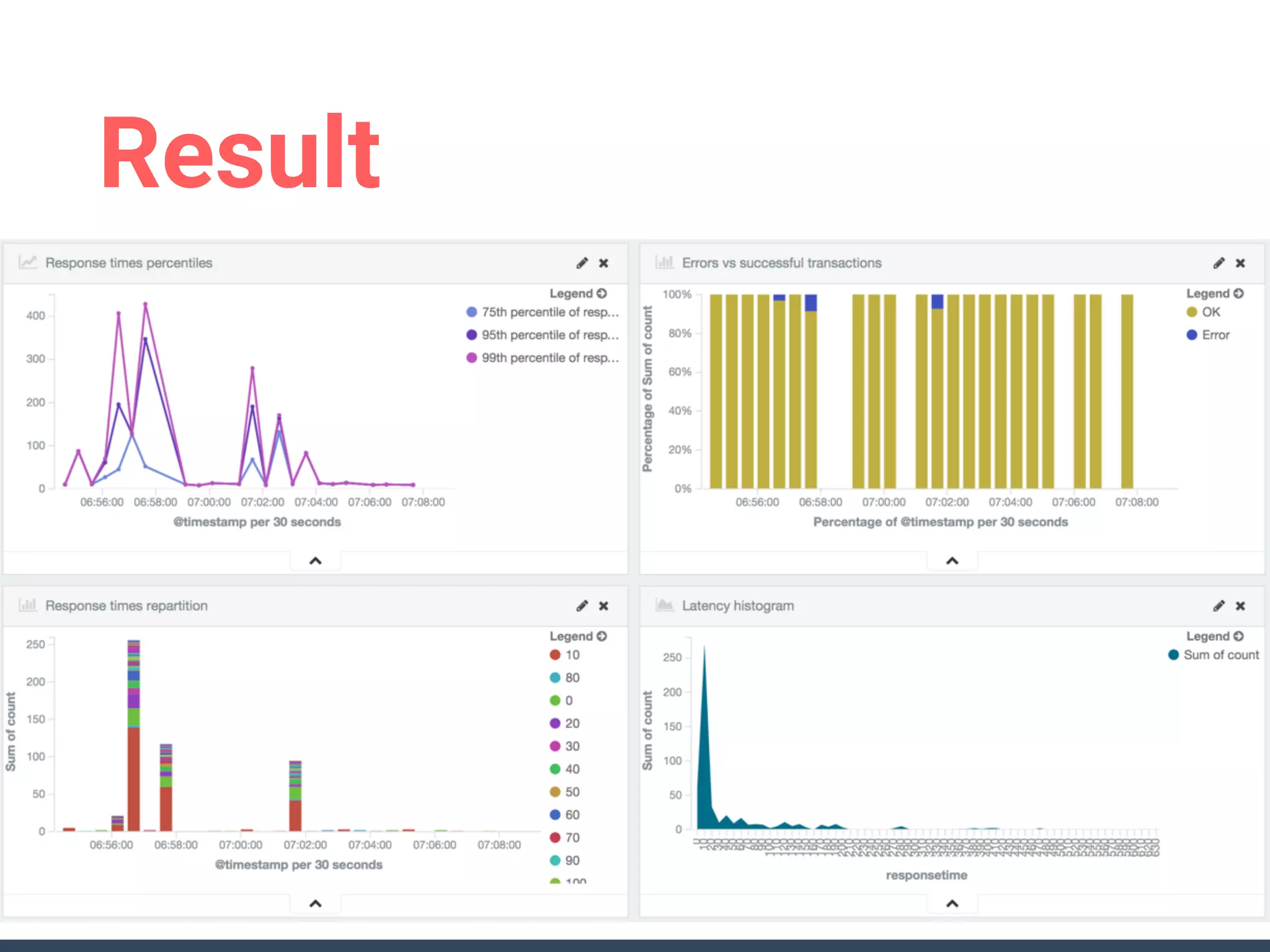Click pencil icon on Errors vs successful transactions
The width and height of the screenshot is (1270, 952).
[x=1219, y=263]
